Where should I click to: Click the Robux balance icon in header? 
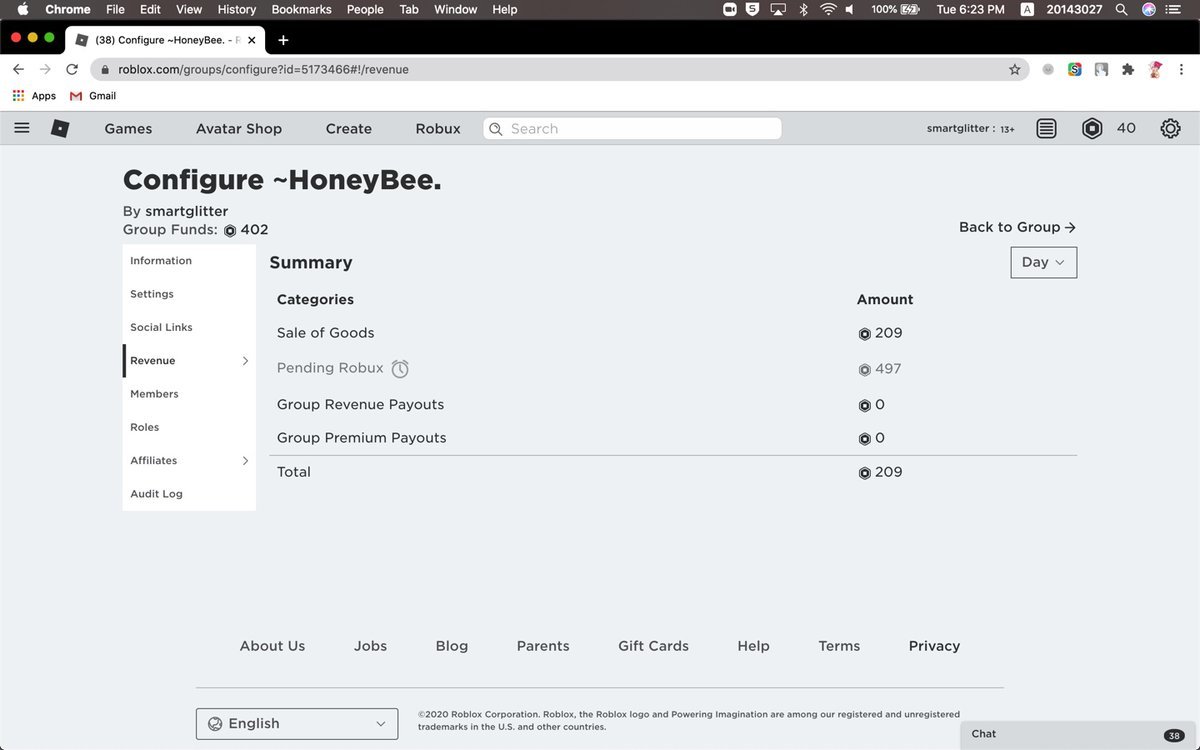click(1092, 128)
